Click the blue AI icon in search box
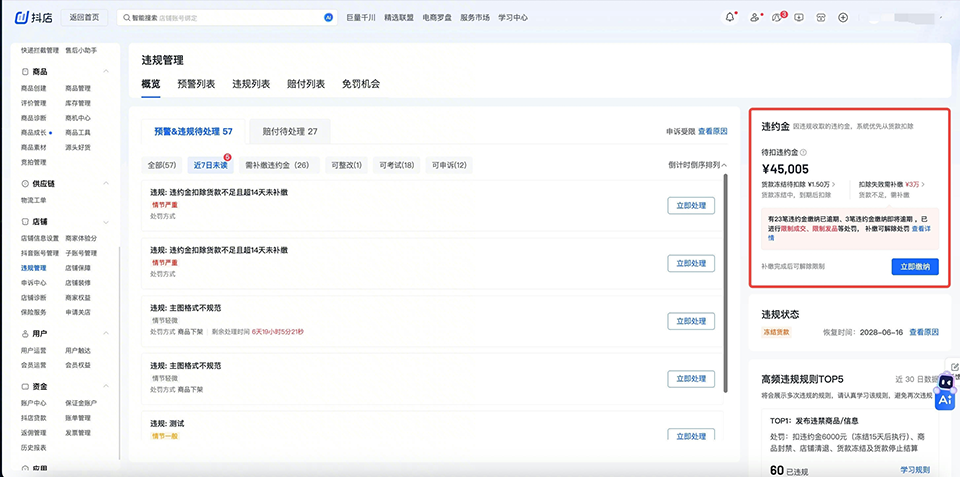The height and width of the screenshot is (477, 960). pos(328,17)
